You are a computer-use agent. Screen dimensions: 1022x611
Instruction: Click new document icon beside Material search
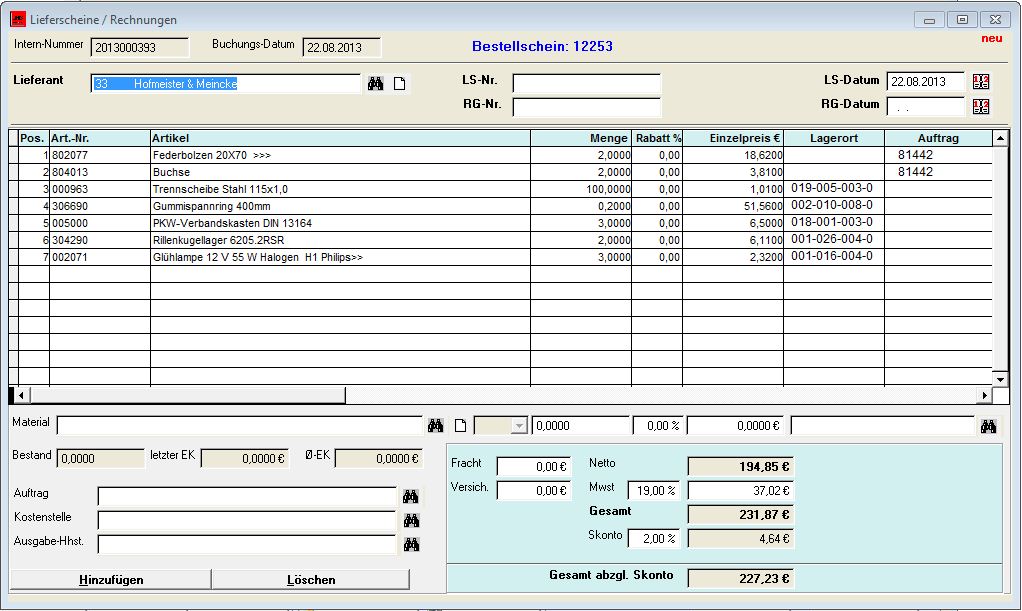461,426
